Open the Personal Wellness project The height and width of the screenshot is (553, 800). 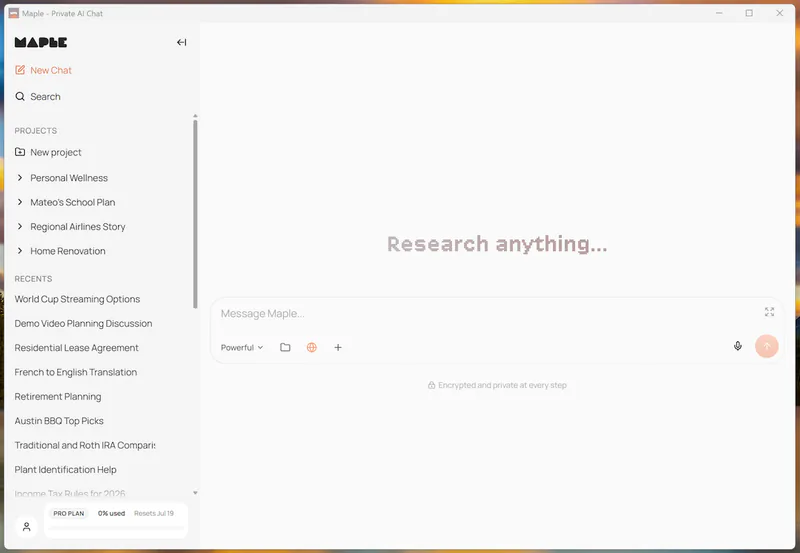69,178
